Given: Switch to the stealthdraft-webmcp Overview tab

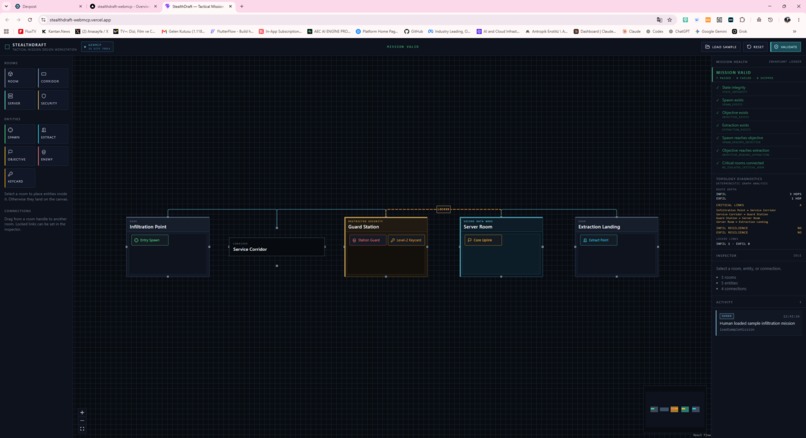Looking at the screenshot, I should [123, 6].
